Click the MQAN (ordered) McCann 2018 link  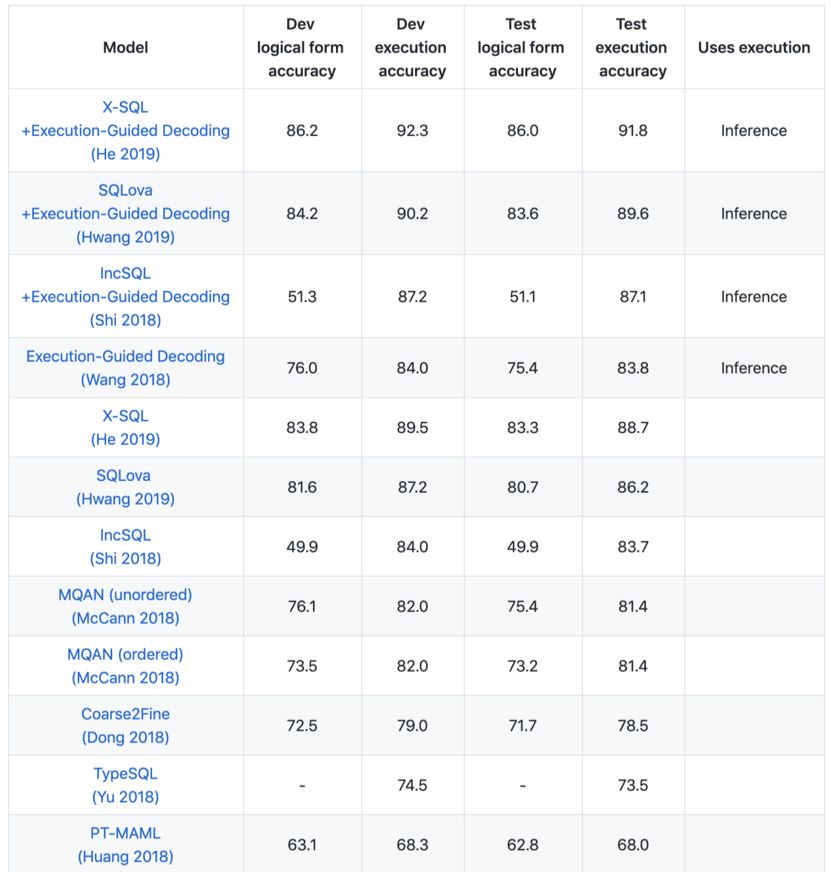tap(125, 665)
